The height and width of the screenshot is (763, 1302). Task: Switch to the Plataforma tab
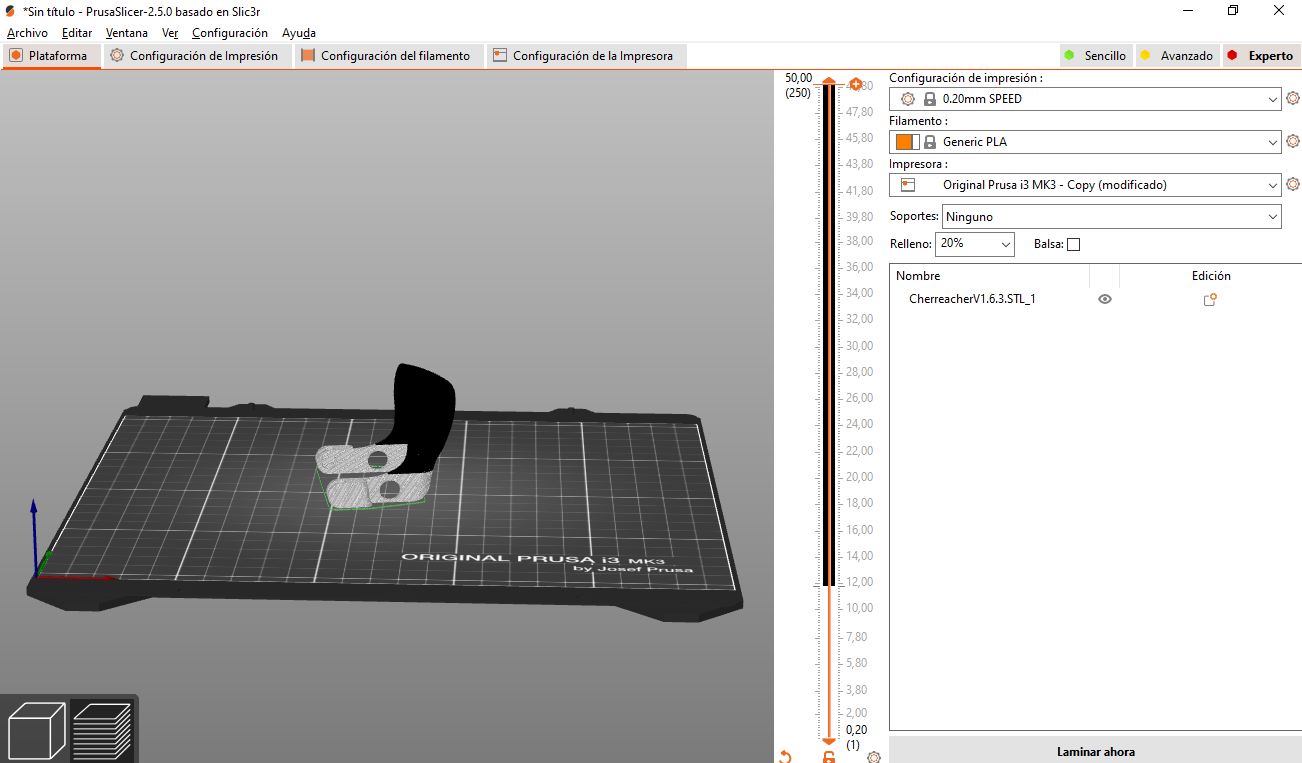click(x=52, y=56)
